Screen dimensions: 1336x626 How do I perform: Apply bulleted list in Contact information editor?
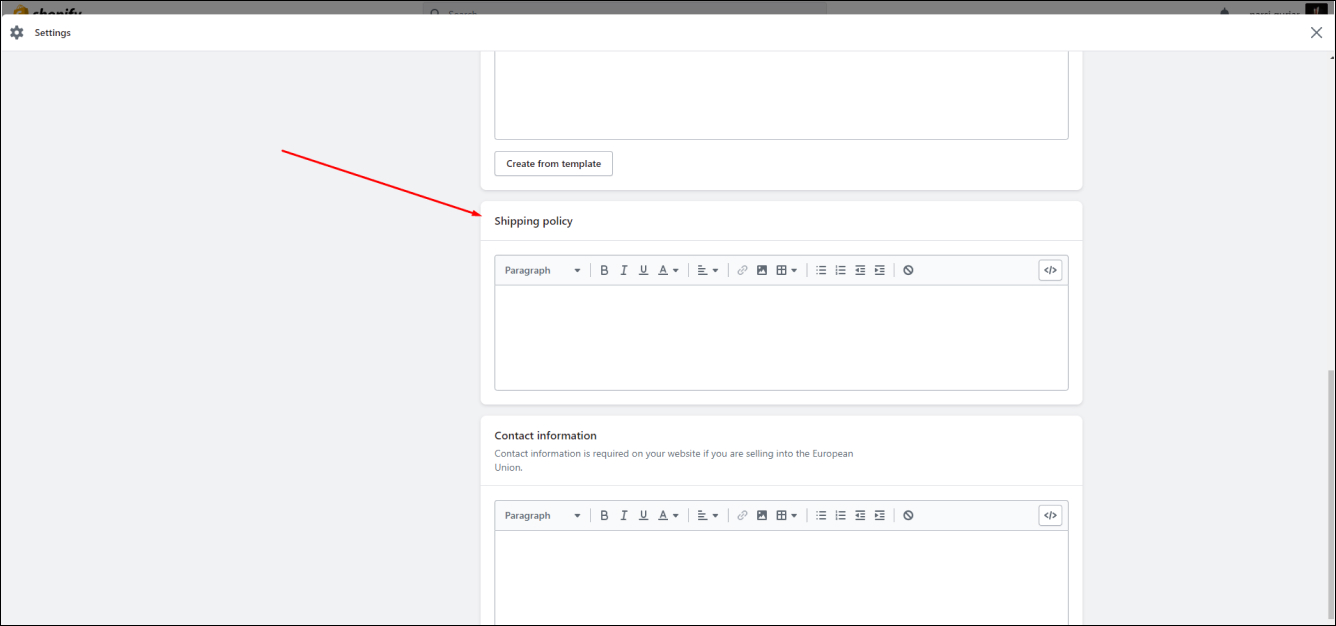pos(821,515)
